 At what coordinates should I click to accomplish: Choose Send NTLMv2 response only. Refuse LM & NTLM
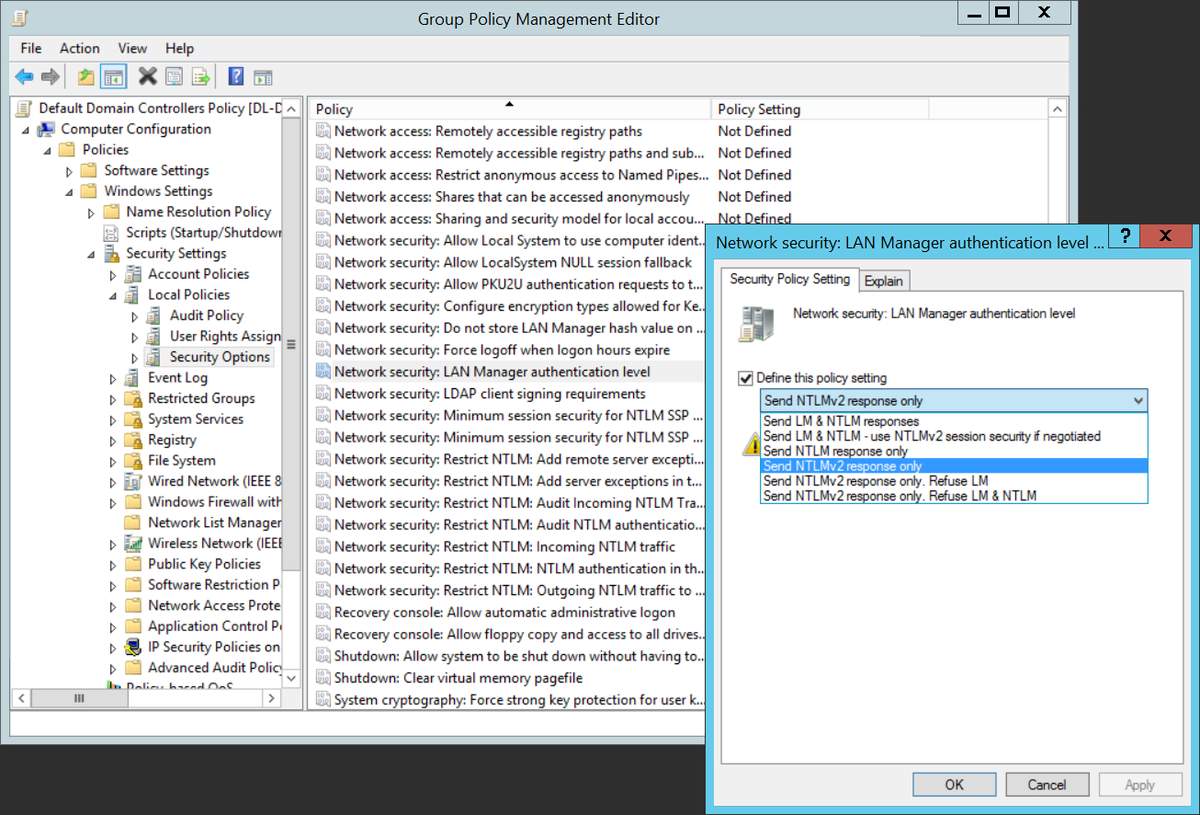954,496
